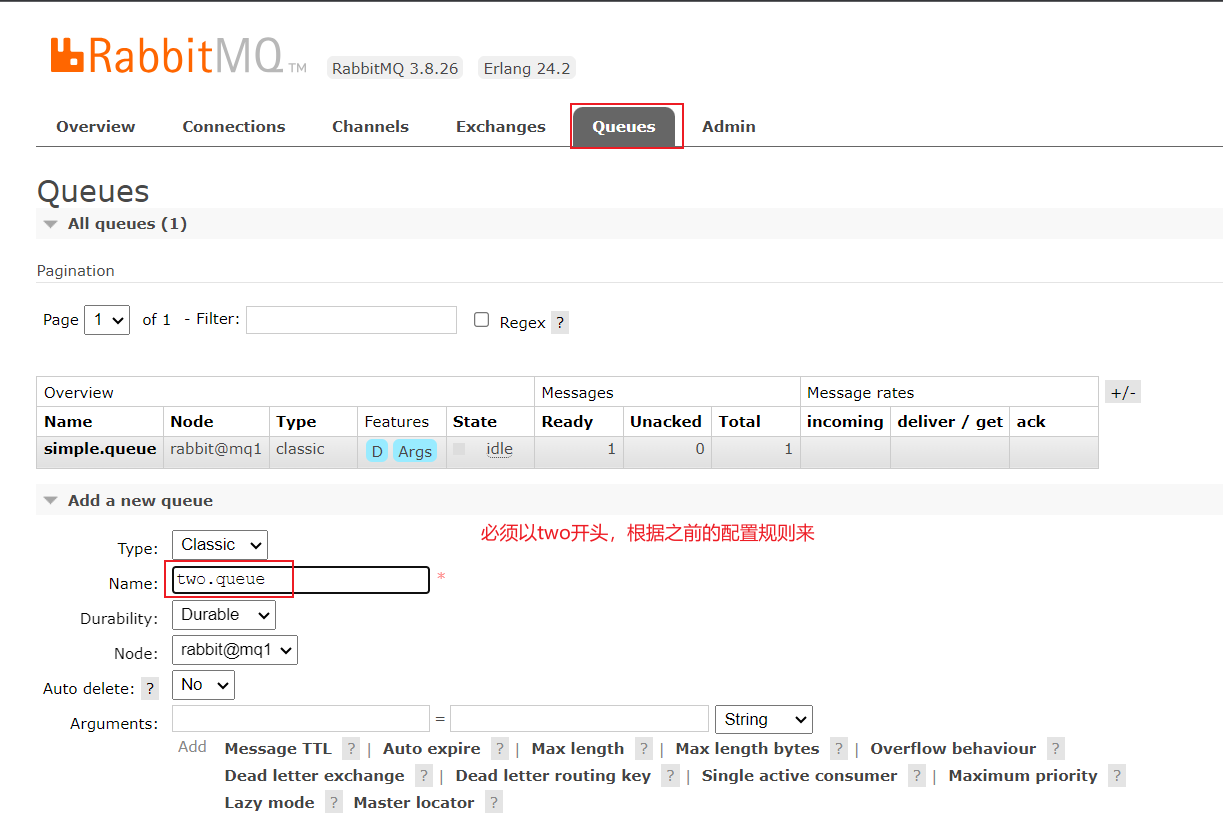Select the Queues tab

coord(624,127)
